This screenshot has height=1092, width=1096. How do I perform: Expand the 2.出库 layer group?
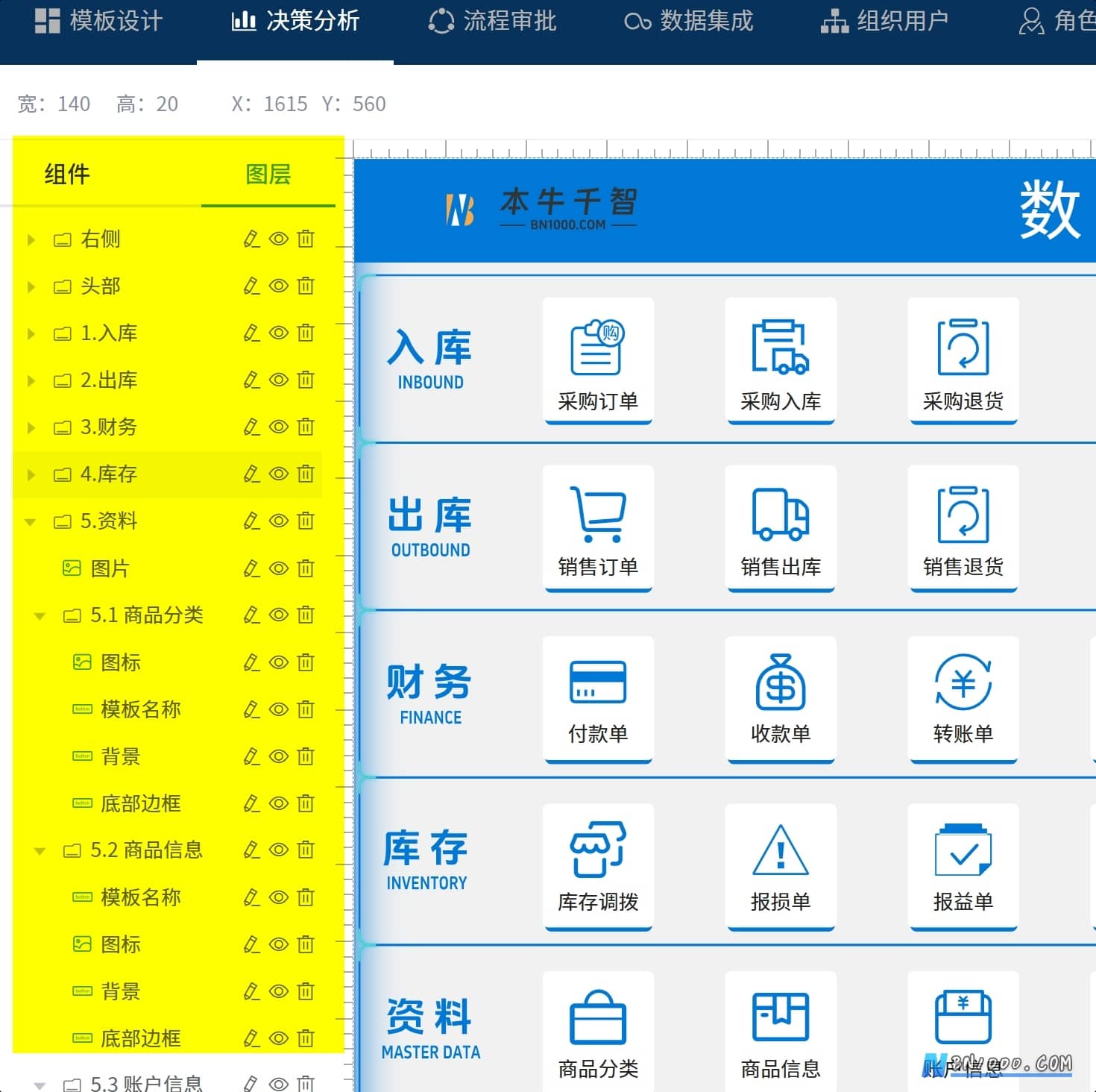pos(31,380)
